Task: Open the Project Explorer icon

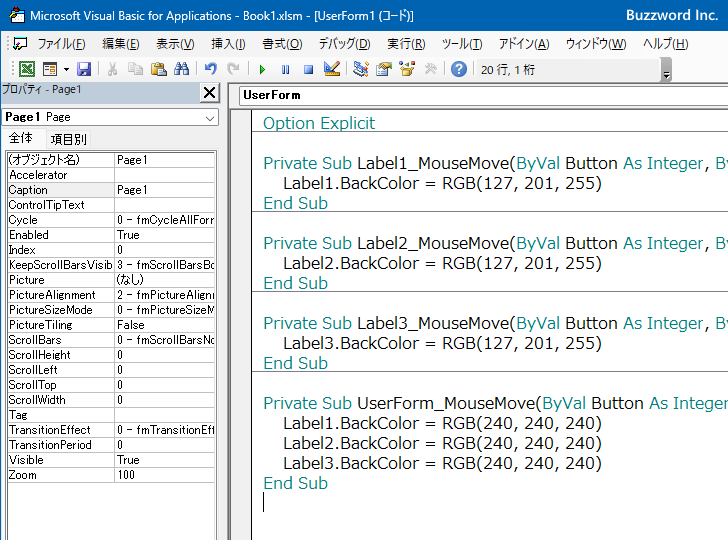Action: coord(361,69)
